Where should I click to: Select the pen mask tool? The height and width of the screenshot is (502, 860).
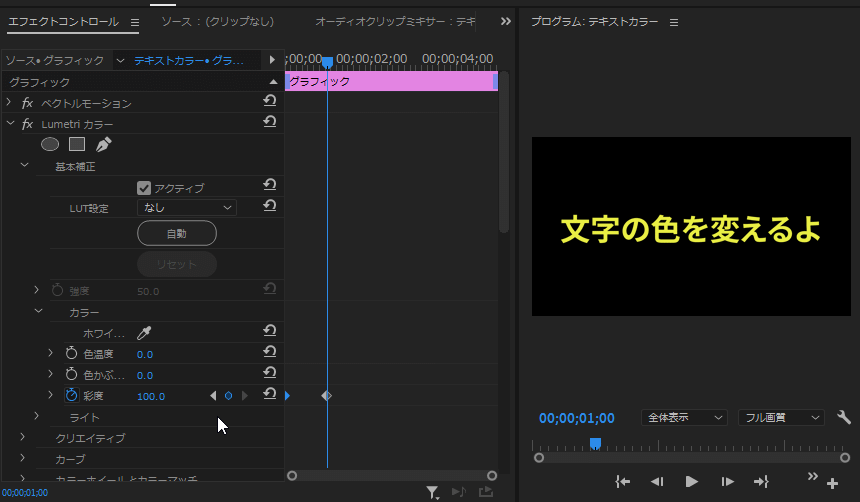[103, 144]
